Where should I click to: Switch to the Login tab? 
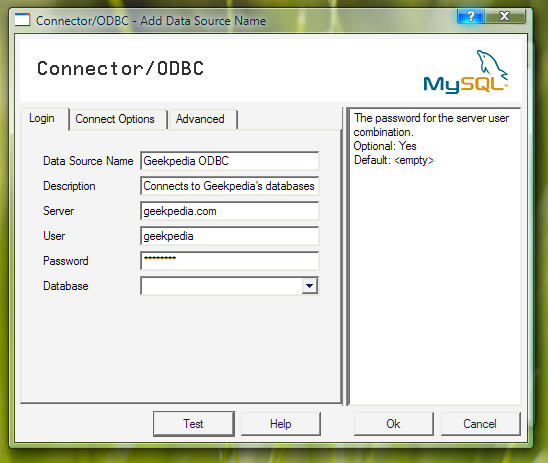point(44,118)
